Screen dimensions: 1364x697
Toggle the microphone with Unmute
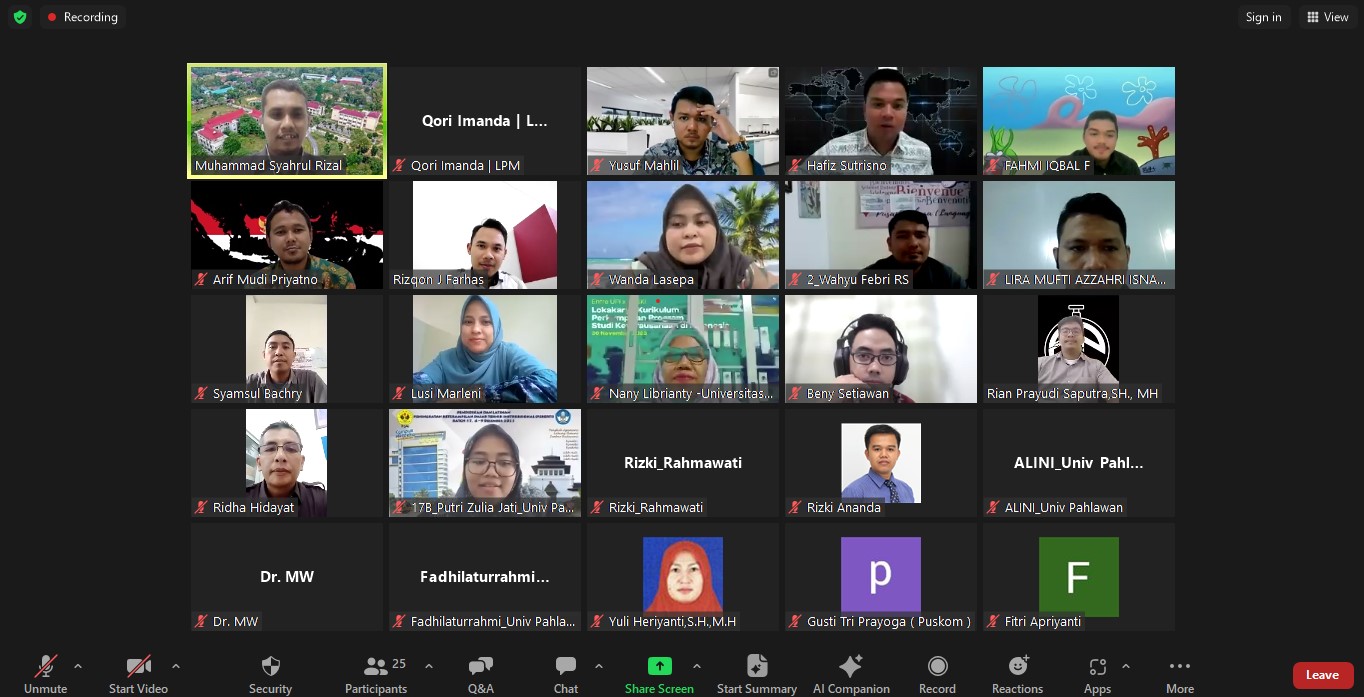pyautogui.click(x=46, y=667)
